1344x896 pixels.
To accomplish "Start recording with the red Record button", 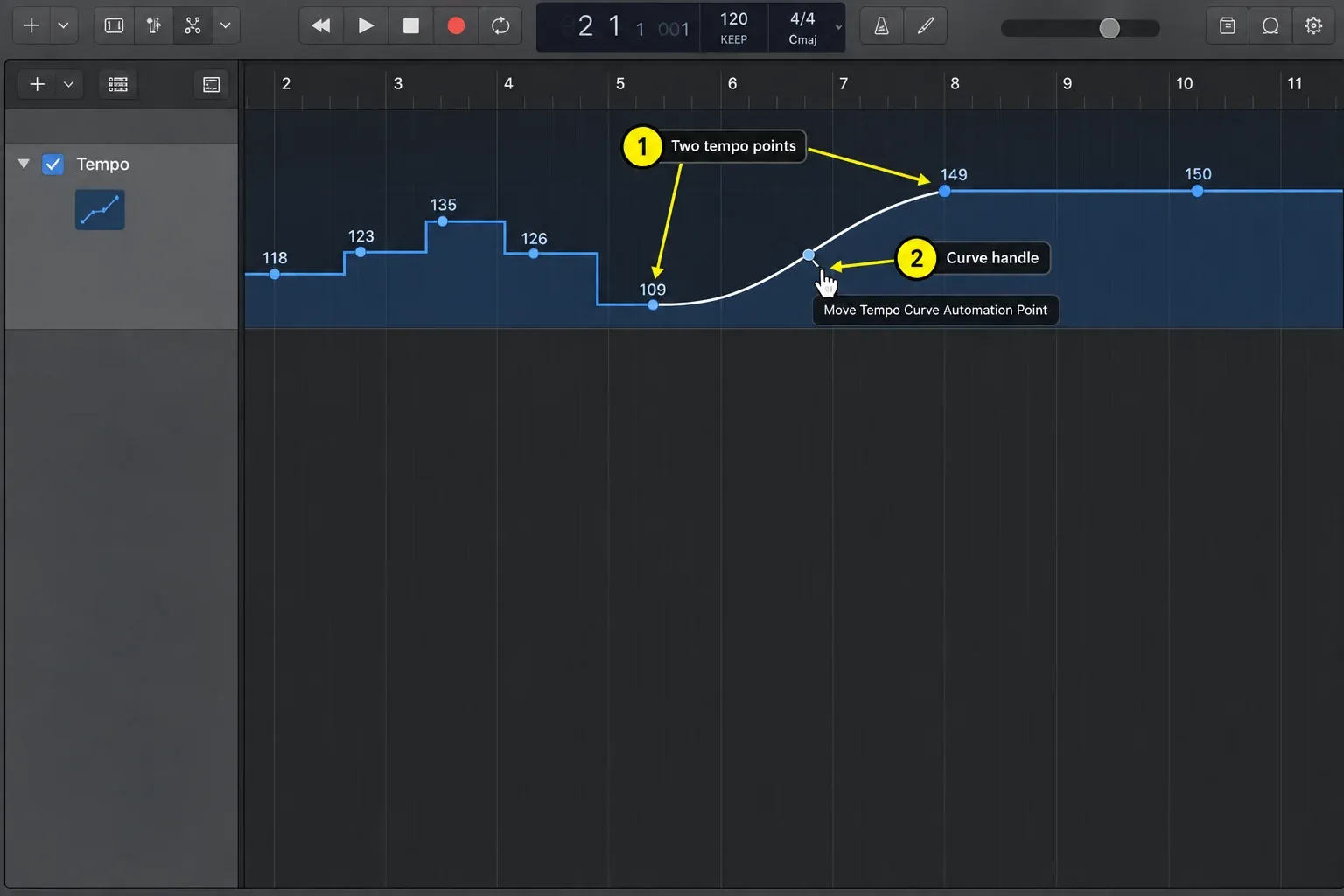I will click(456, 25).
